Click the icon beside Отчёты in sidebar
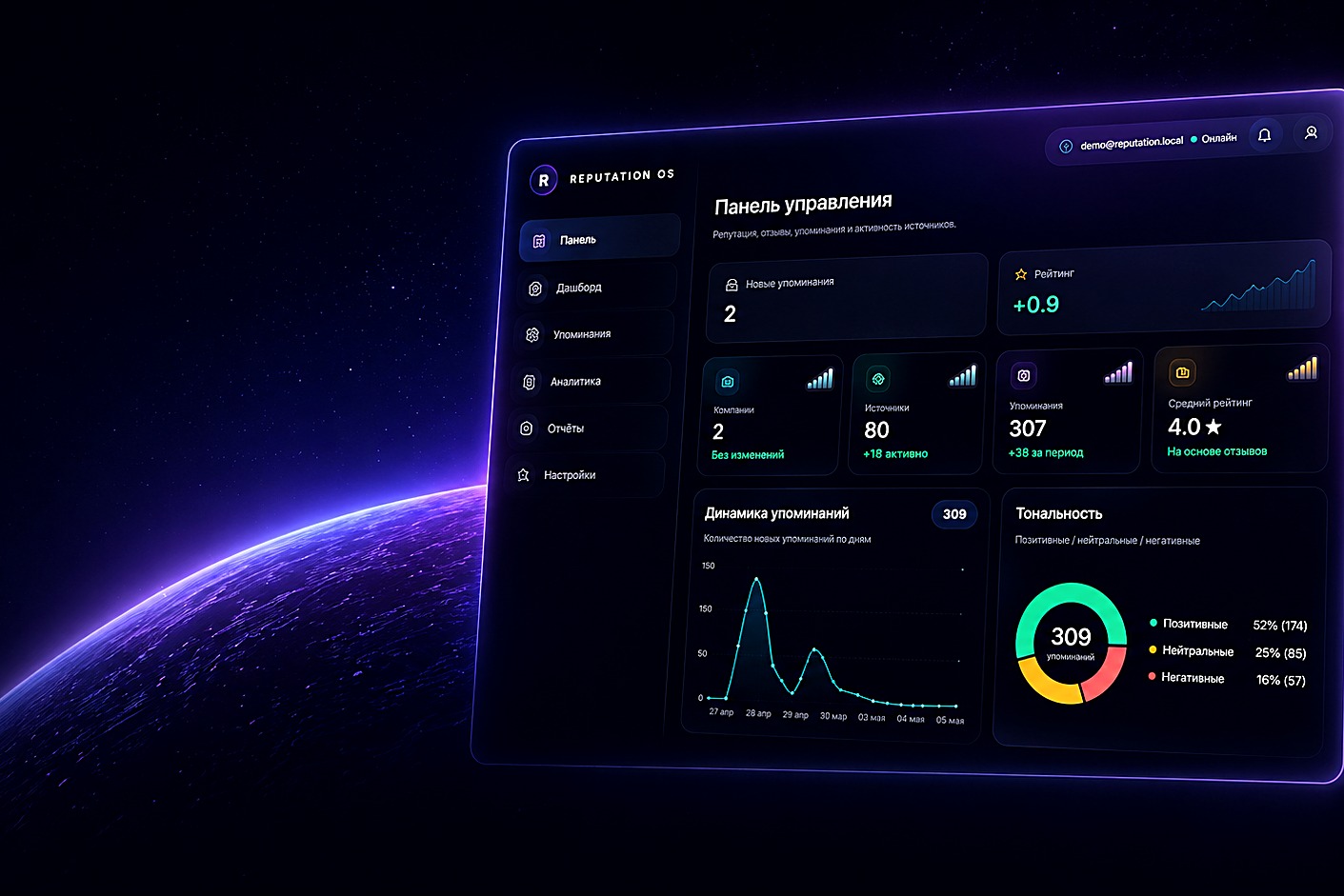 [x=526, y=428]
